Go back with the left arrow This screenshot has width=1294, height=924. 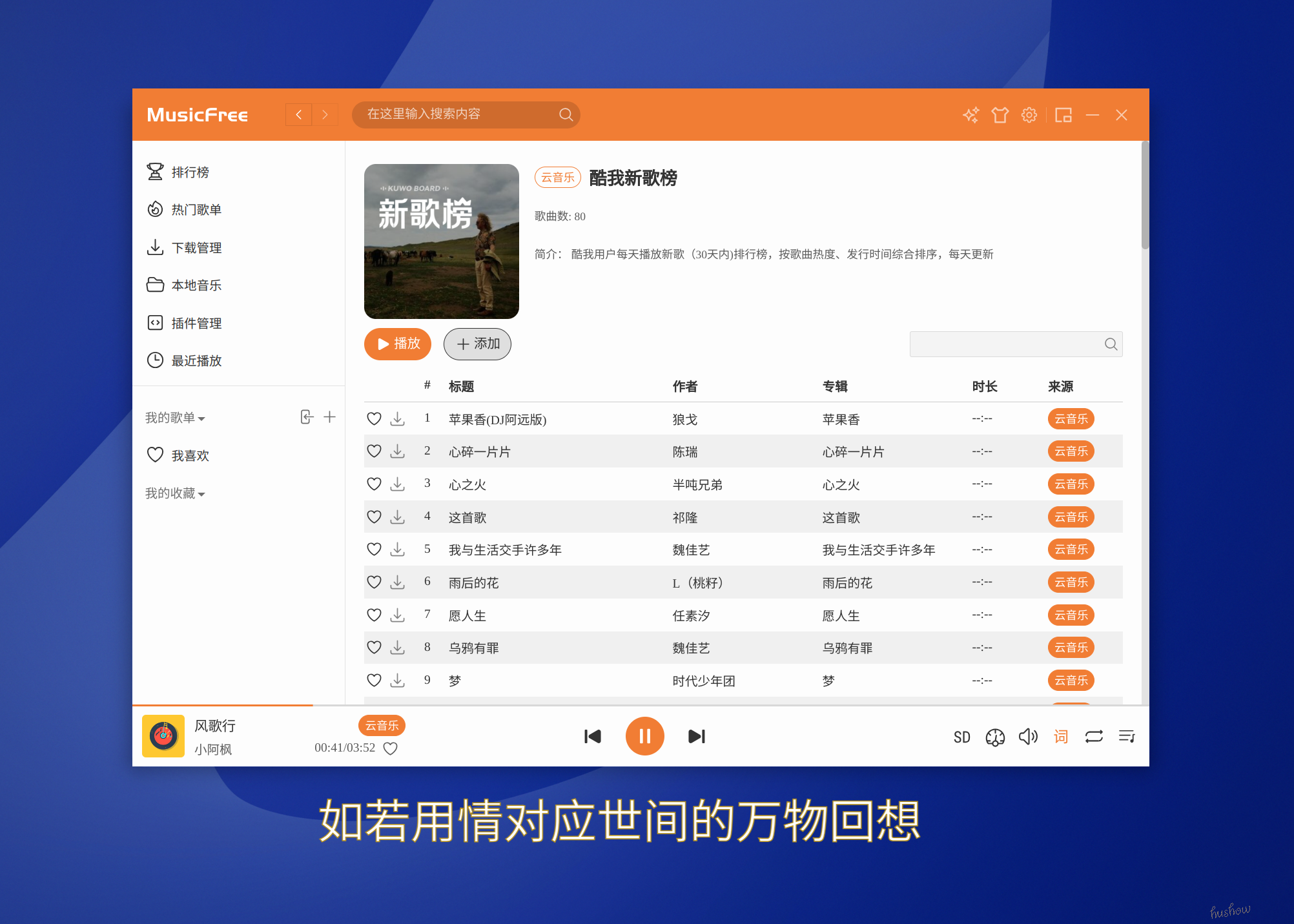[298, 114]
